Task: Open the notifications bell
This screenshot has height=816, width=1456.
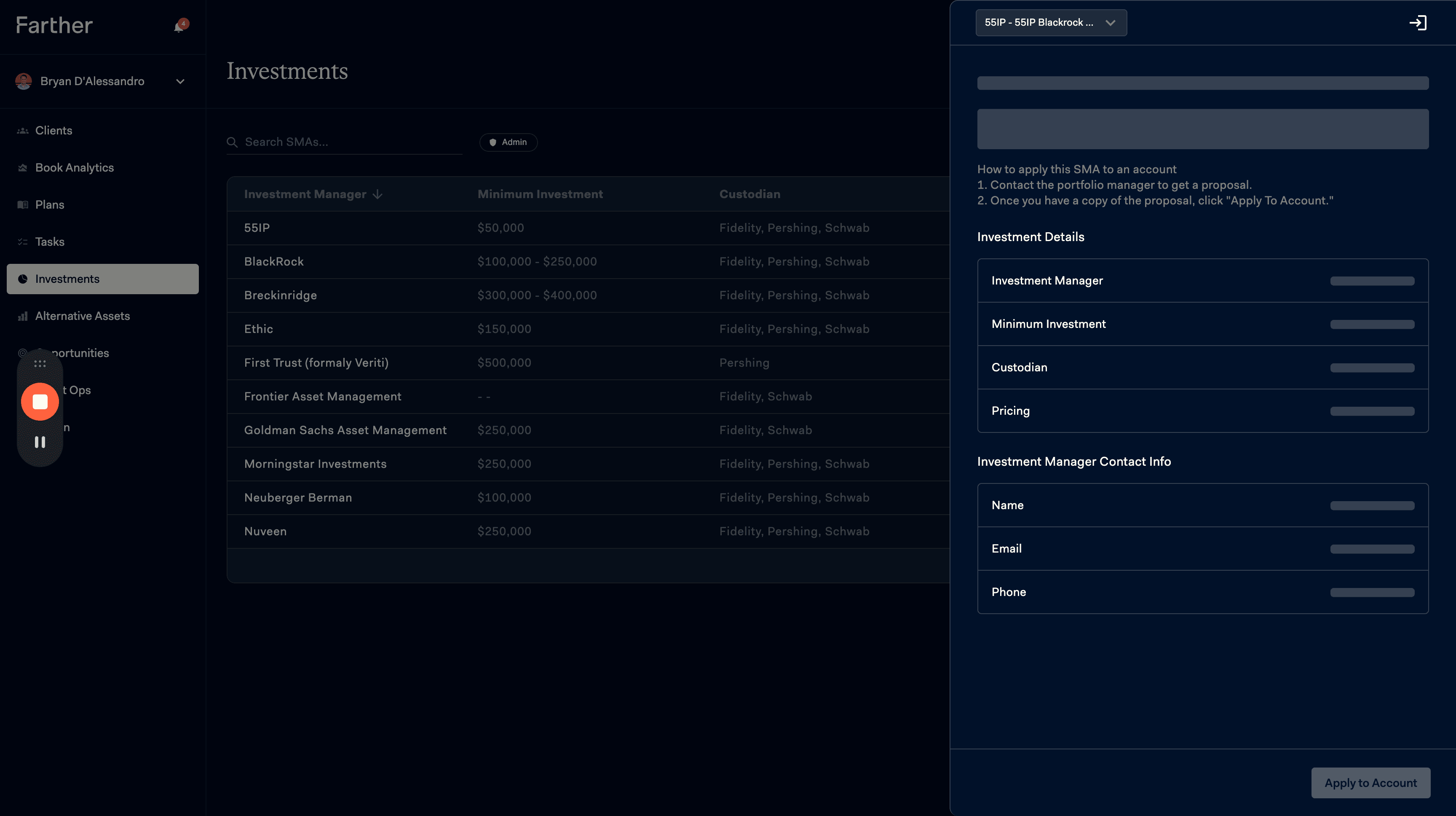Action: pyautogui.click(x=180, y=26)
